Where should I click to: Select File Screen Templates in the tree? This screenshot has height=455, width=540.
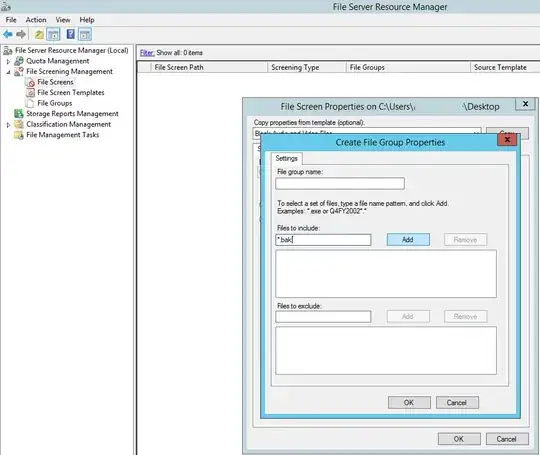click(x=71, y=93)
